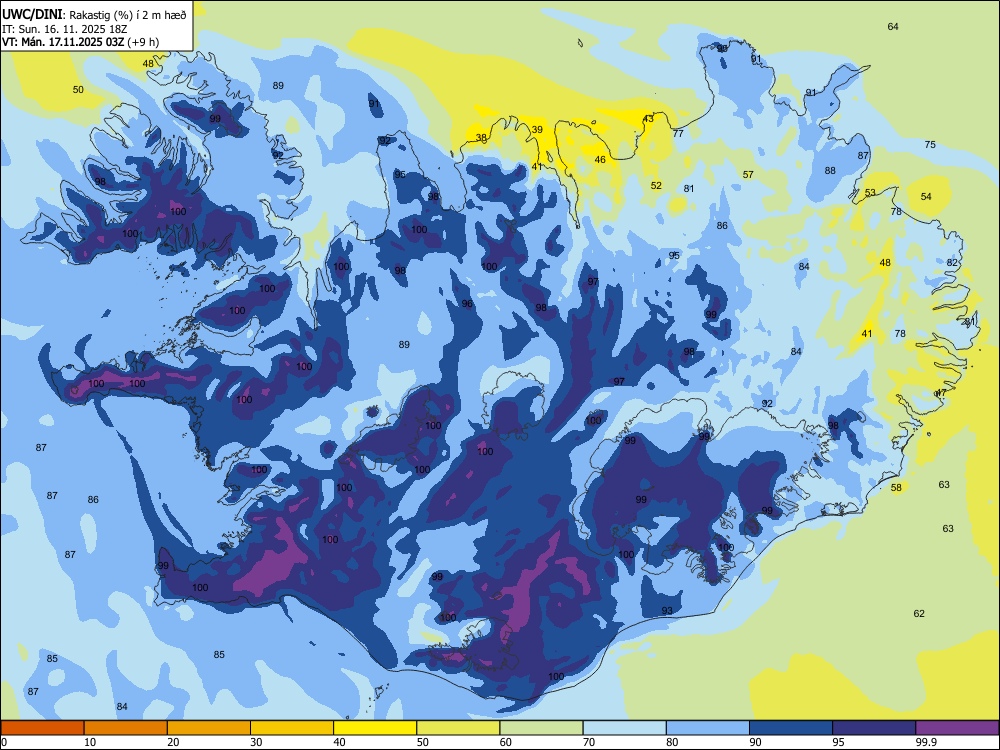Click the map value 96
The height and width of the screenshot is (750, 1000).
click(467, 304)
